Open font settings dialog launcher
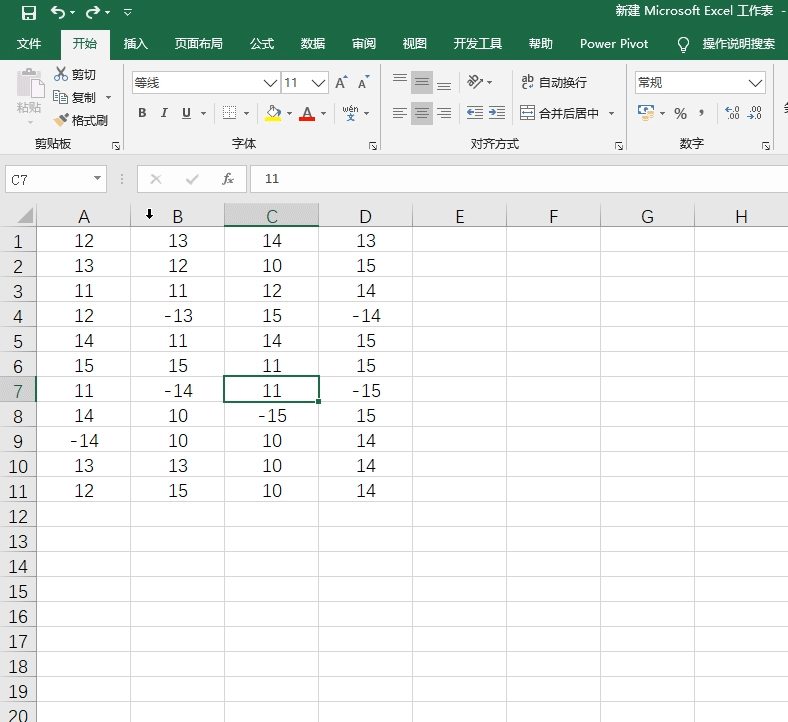 [x=373, y=146]
